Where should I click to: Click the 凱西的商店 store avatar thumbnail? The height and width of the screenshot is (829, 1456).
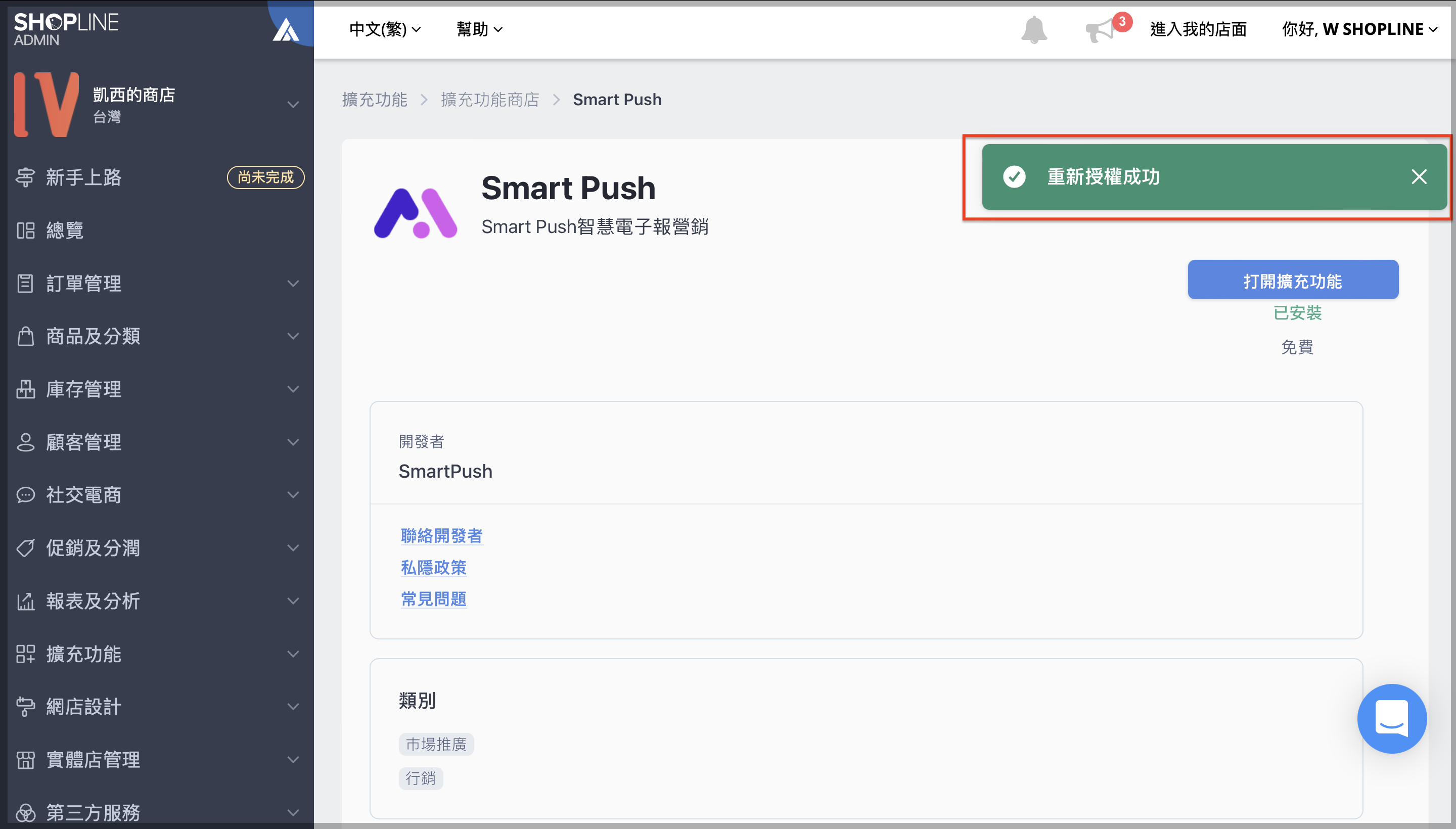tap(46, 104)
